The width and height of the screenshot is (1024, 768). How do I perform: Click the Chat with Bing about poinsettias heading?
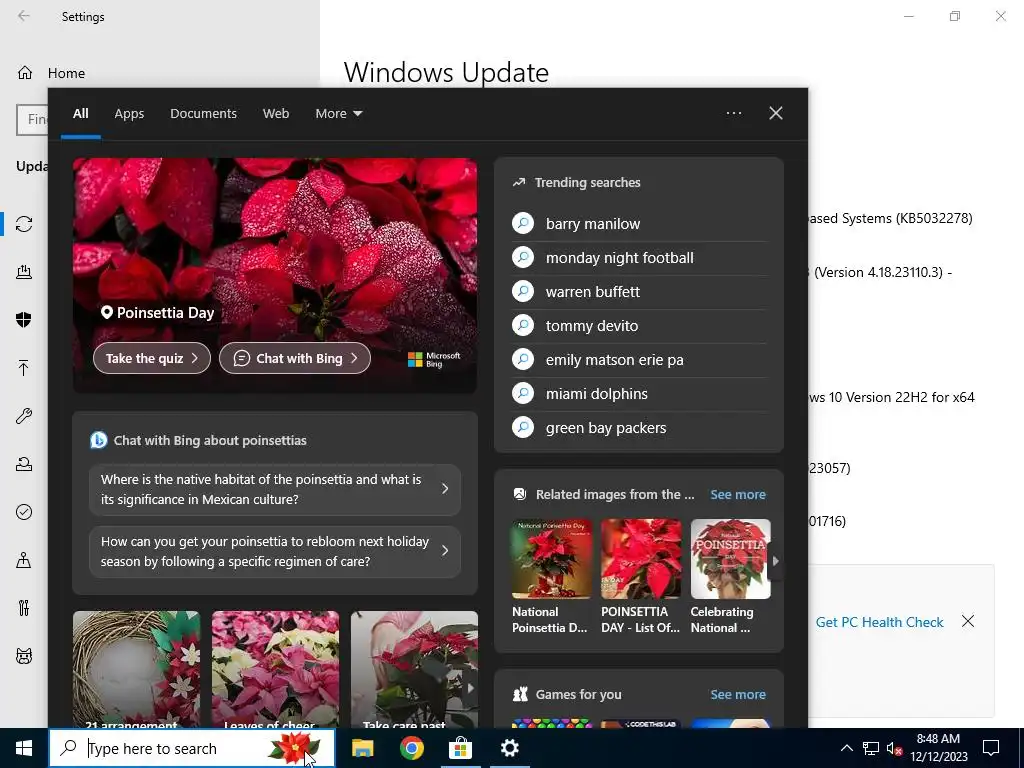point(210,440)
